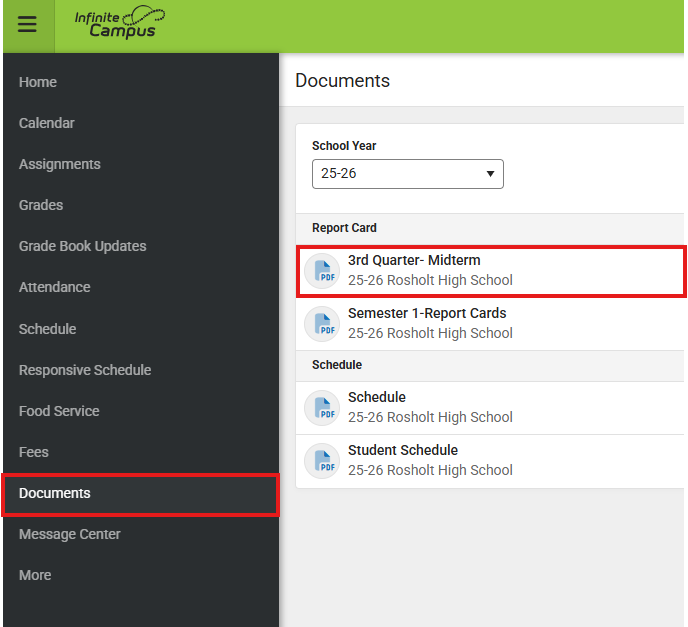Screen dimensions: 688x627
Task: Open the hamburger menu icon
Action: (x=27, y=25)
